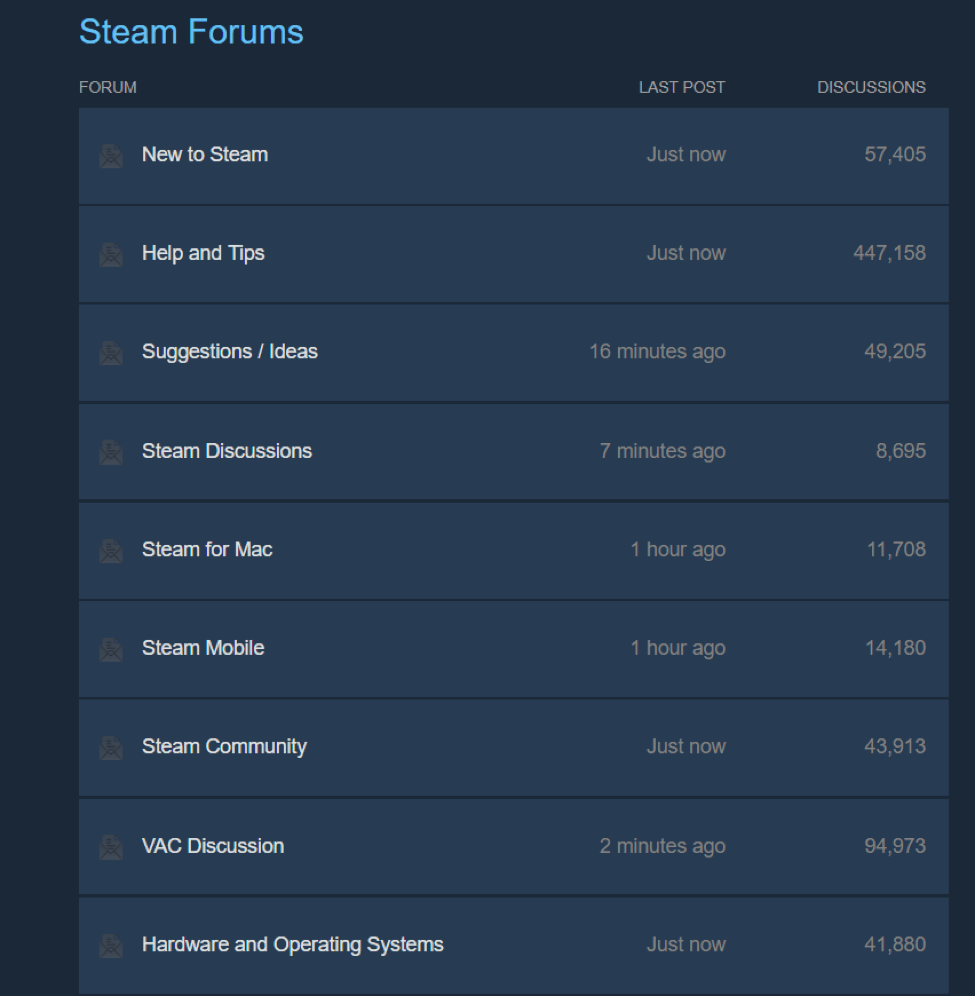This screenshot has height=996, width=975.
Task: Open the Steam Discussions forum link
Action: (x=227, y=451)
